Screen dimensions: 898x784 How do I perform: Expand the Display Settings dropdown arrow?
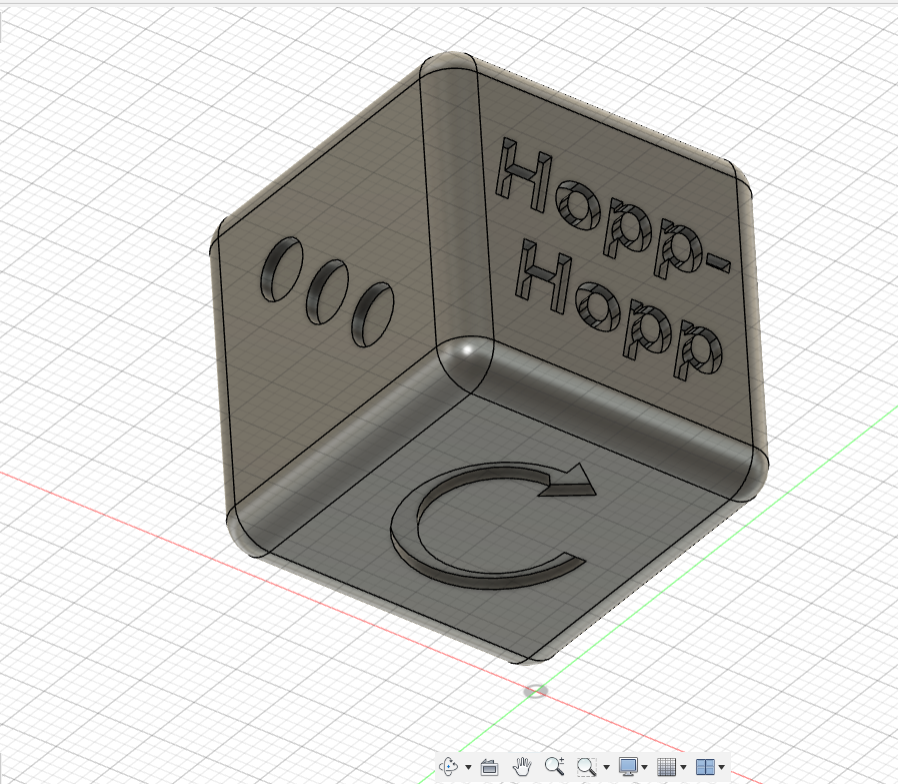[x=645, y=767]
